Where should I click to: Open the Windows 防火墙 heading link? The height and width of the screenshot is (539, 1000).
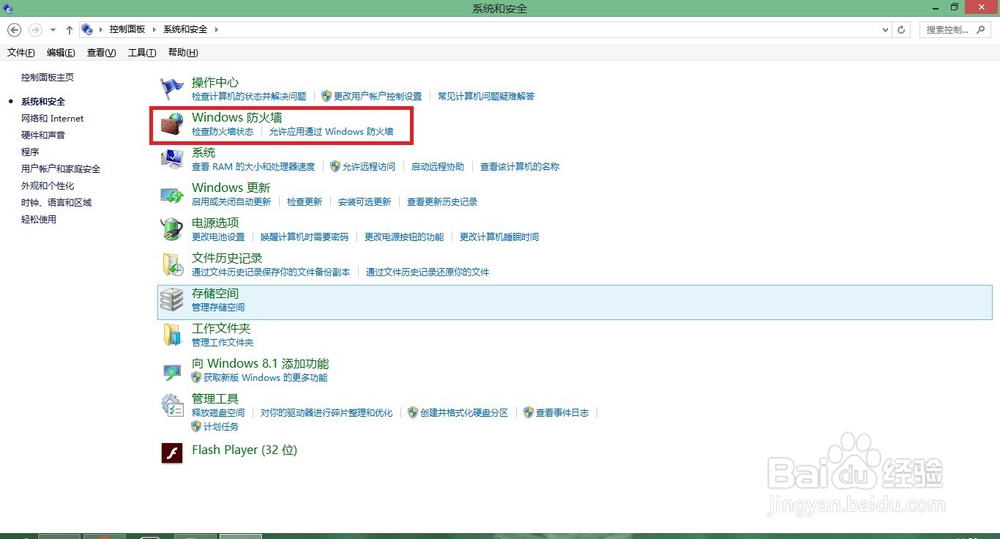click(x=237, y=117)
